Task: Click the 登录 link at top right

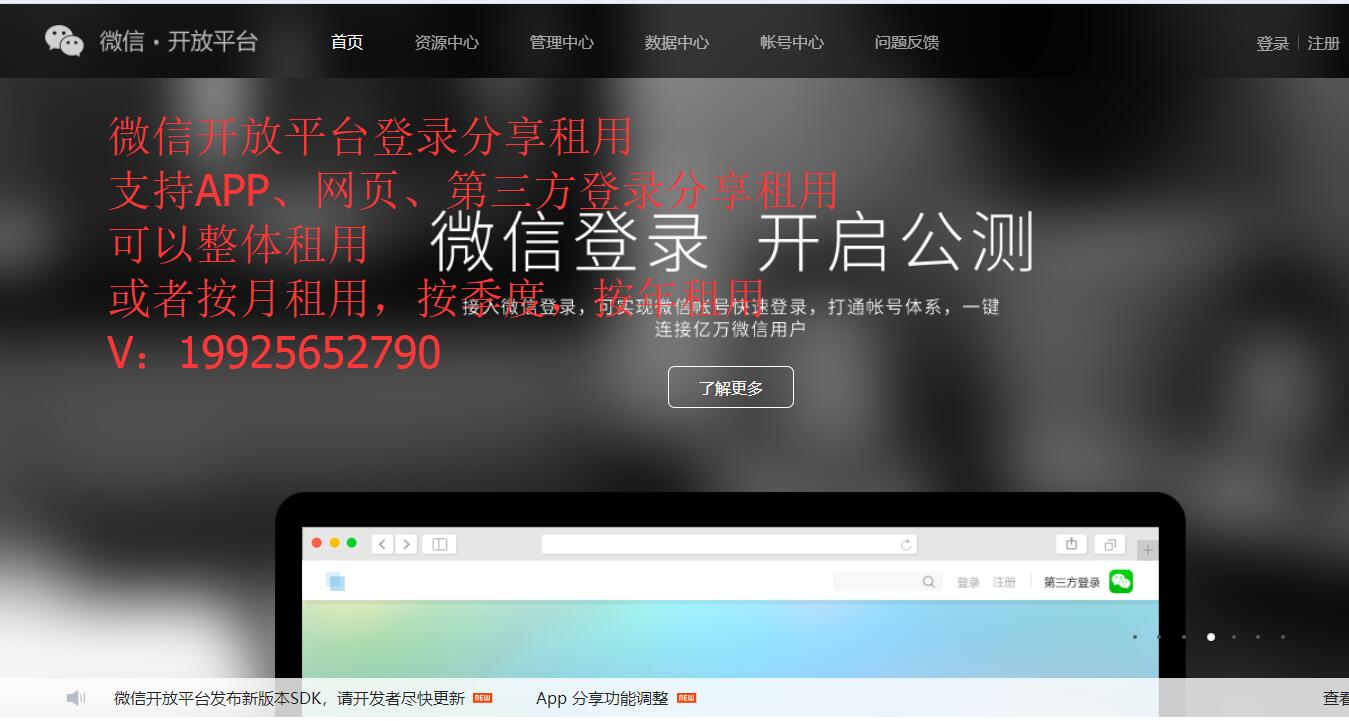Action: click(x=1272, y=43)
